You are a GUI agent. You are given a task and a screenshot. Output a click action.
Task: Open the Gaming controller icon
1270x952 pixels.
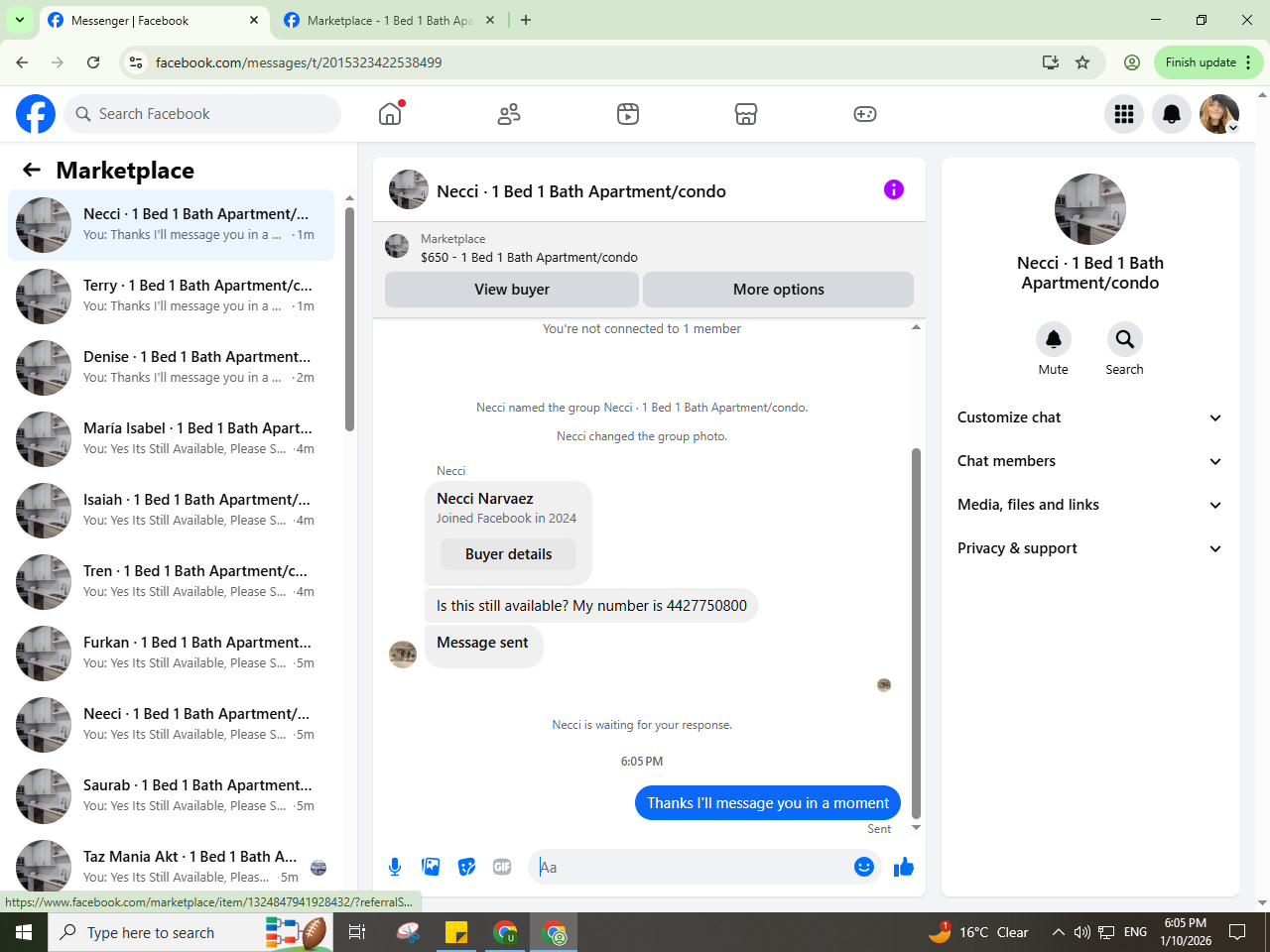point(865,114)
